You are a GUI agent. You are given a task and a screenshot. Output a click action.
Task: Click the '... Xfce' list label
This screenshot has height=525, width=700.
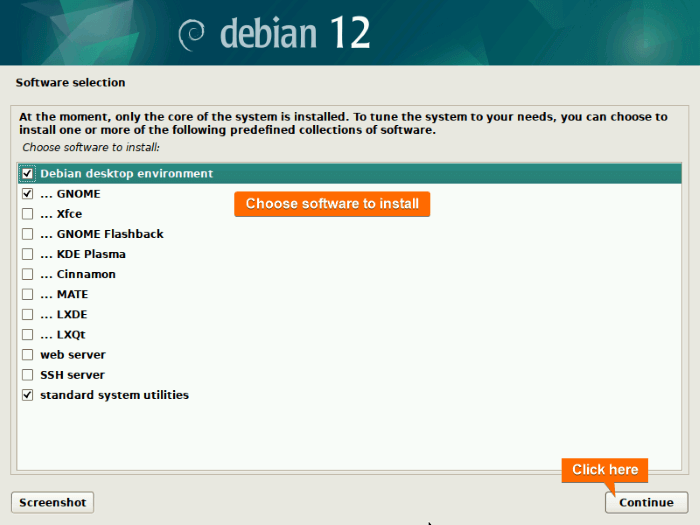click(x=61, y=214)
